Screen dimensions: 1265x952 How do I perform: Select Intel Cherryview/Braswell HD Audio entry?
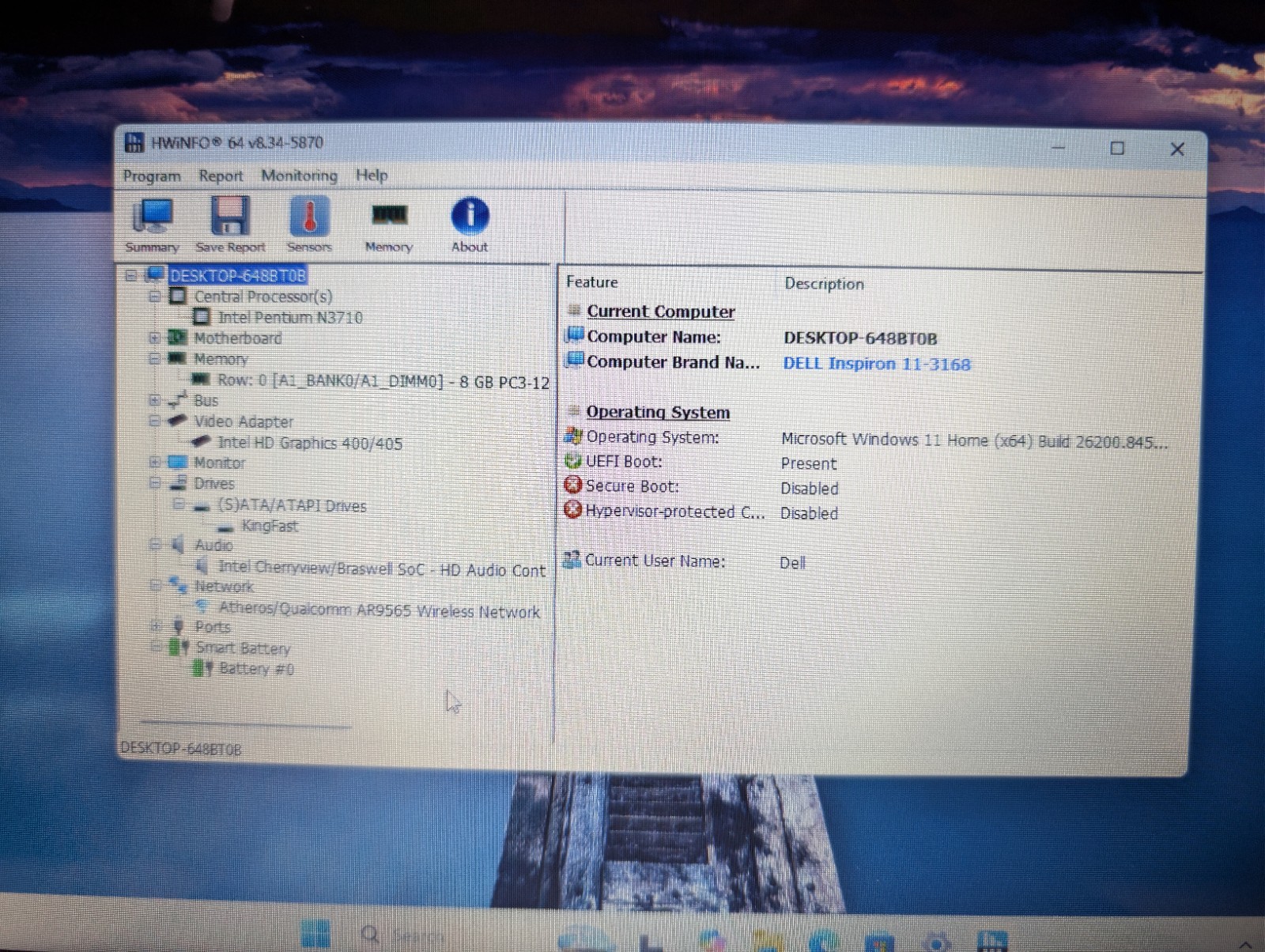click(381, 569)
